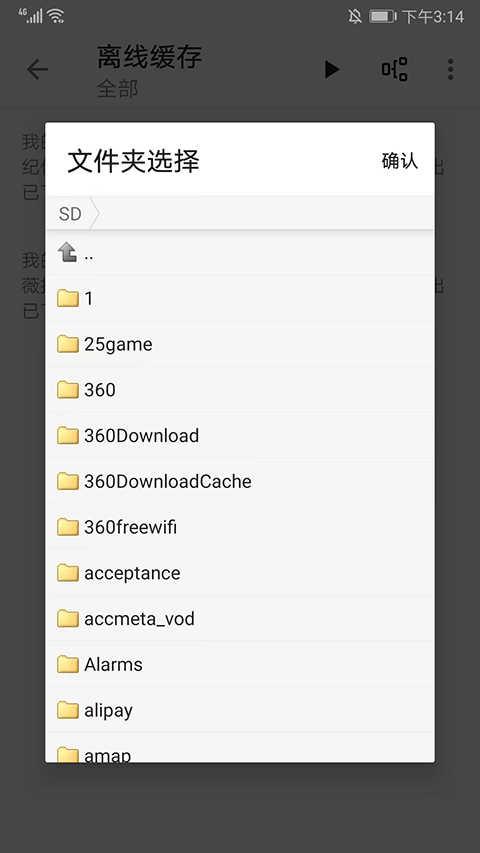Select the SD breadcrumb path
The height and width of the screenshot is (853, 480).
point(70,214)
